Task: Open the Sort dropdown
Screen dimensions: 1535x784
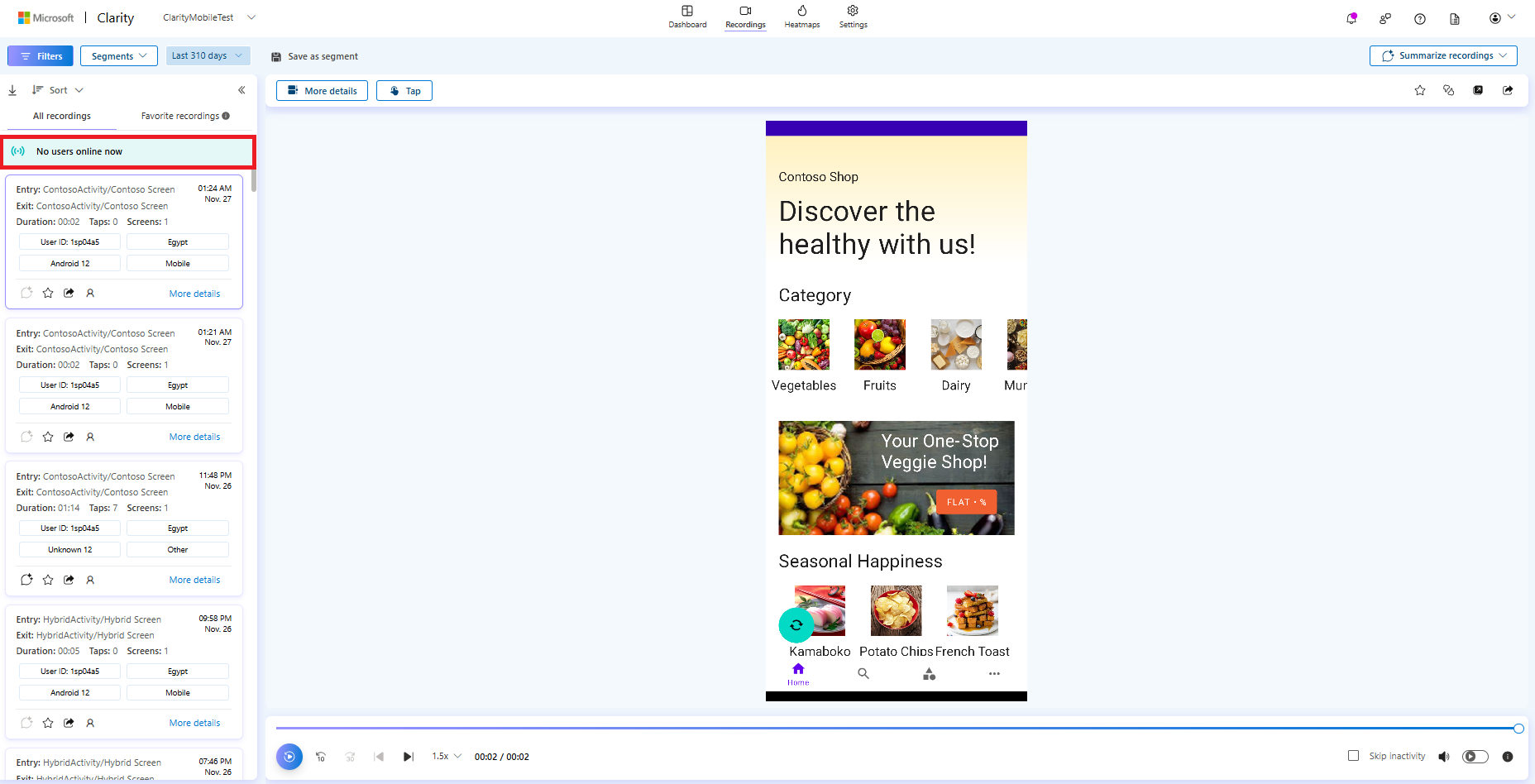Action: (58, 90)
